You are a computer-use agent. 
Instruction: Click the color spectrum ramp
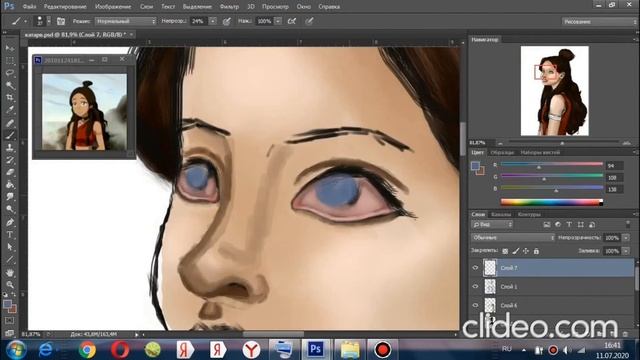551,202
